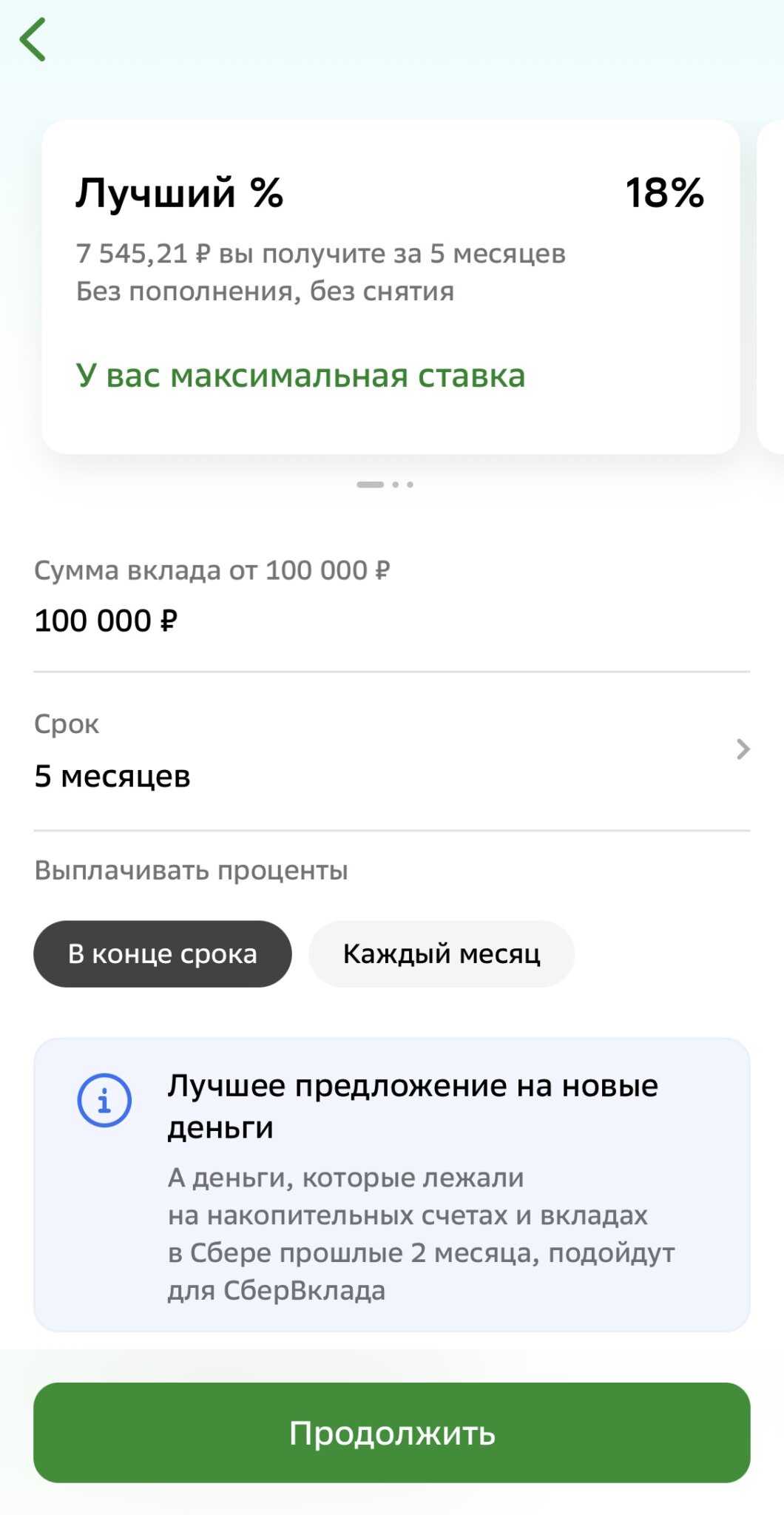Open the «5 месяцев» term selector
The height and width of the screenshot is (1515, 784).
(112, 776)
